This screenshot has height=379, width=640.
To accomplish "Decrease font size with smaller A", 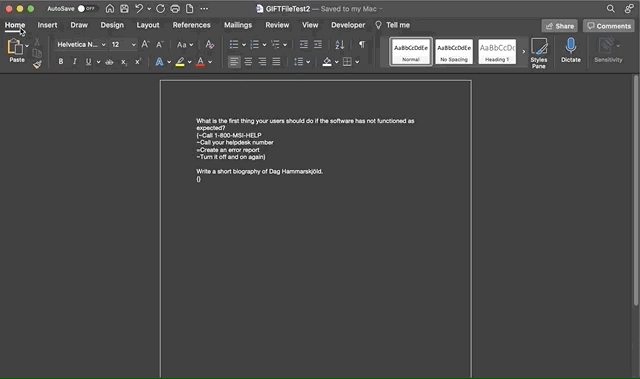I will (160, 44).
